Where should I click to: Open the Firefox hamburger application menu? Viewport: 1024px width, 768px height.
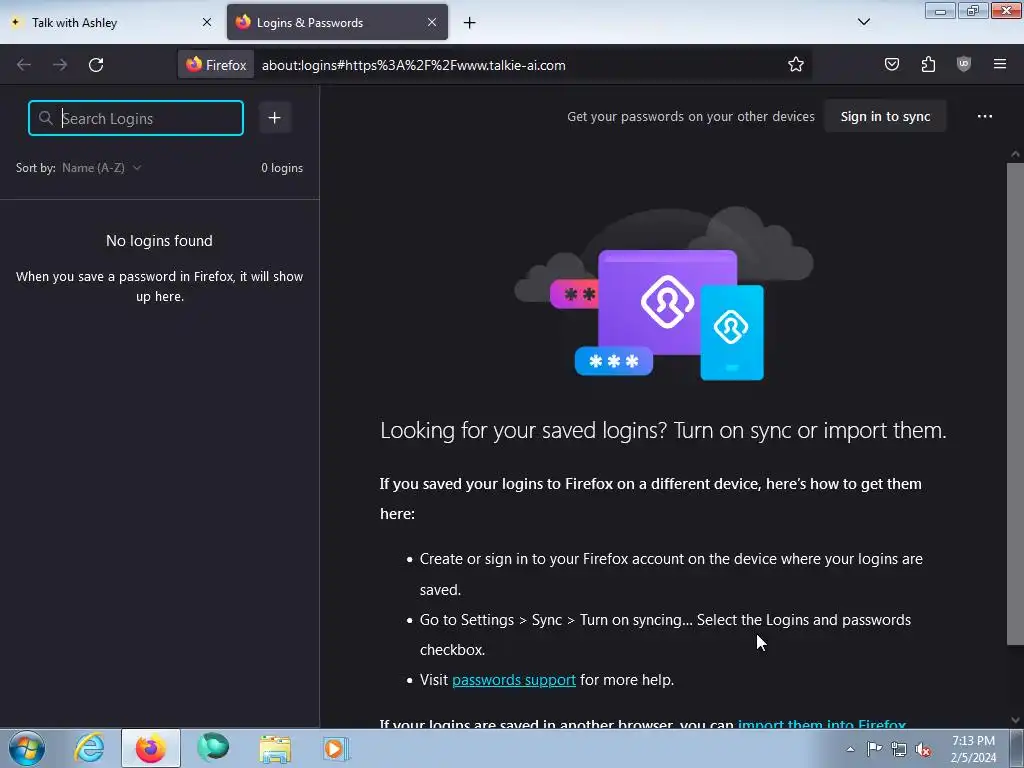click(x=999, y=64)
